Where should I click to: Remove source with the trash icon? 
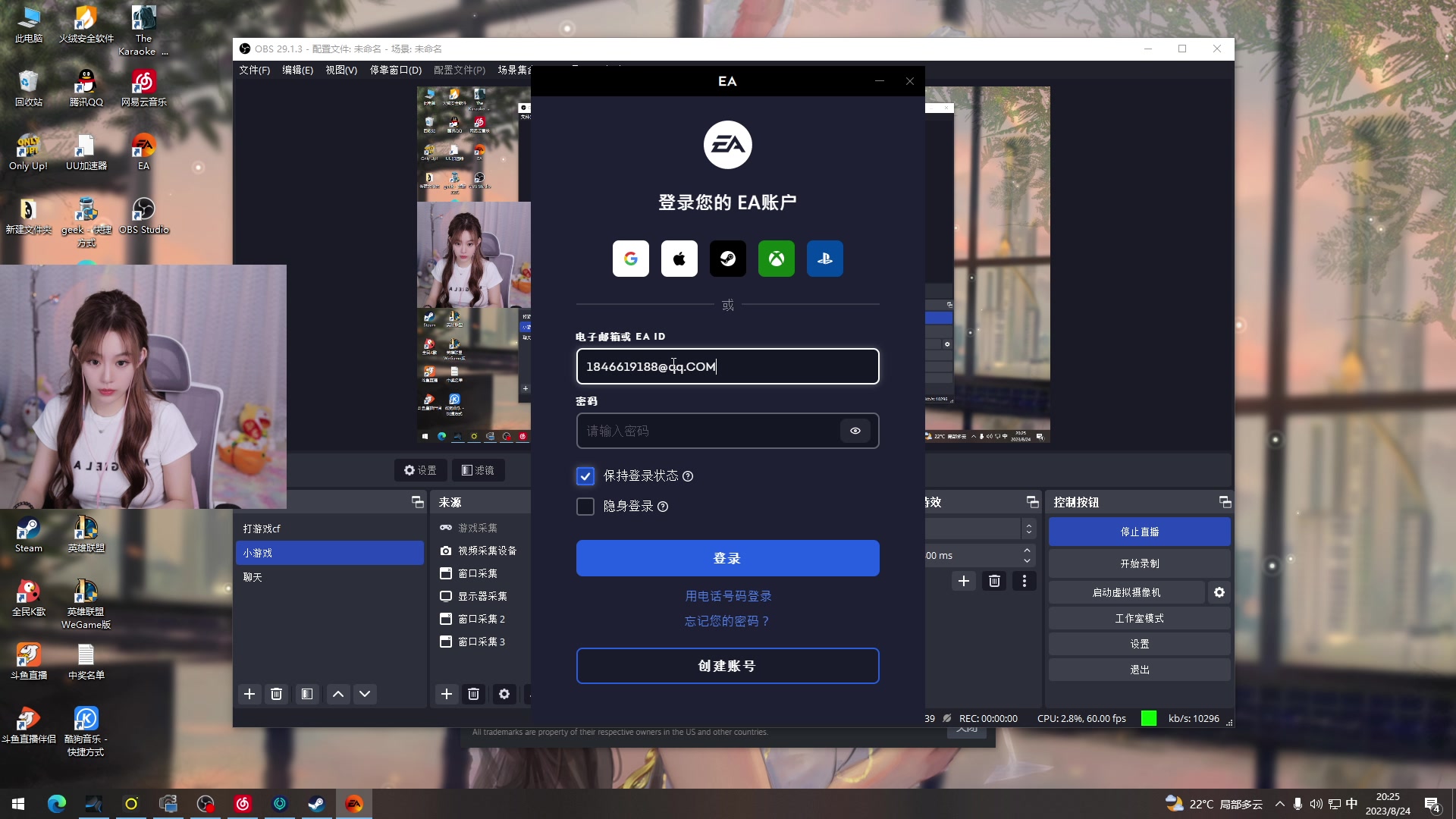[x=474, y=694]
